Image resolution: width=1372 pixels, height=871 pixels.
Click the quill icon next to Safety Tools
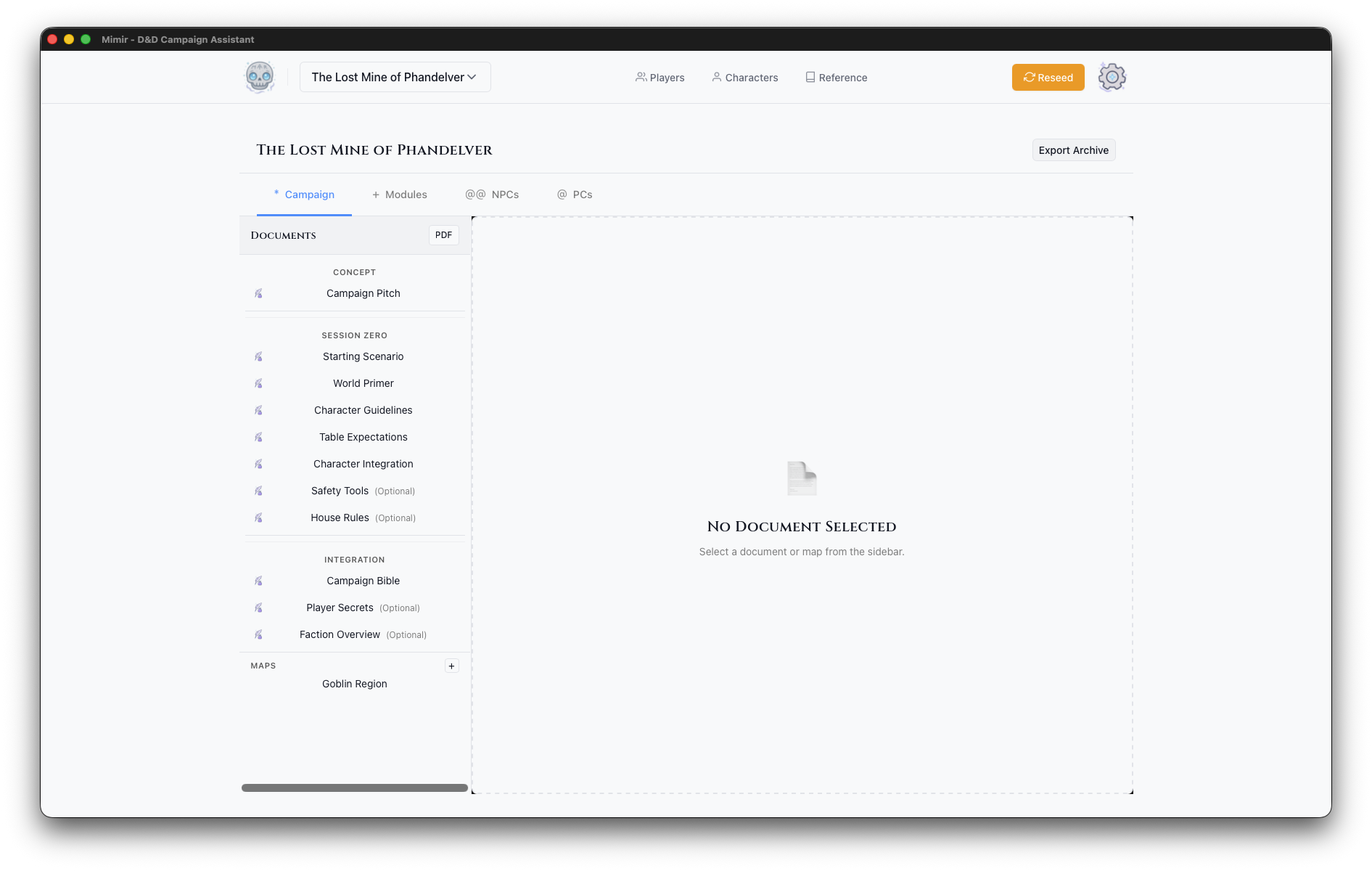point(259,491)
